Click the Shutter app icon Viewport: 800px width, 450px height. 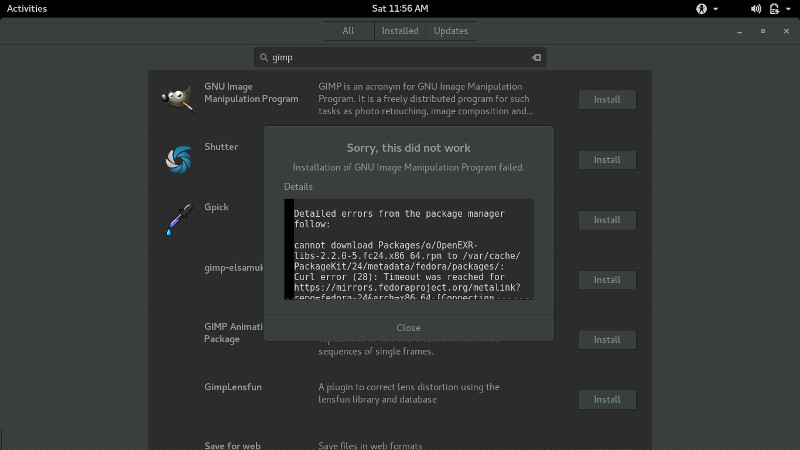(x=178, y=159)
